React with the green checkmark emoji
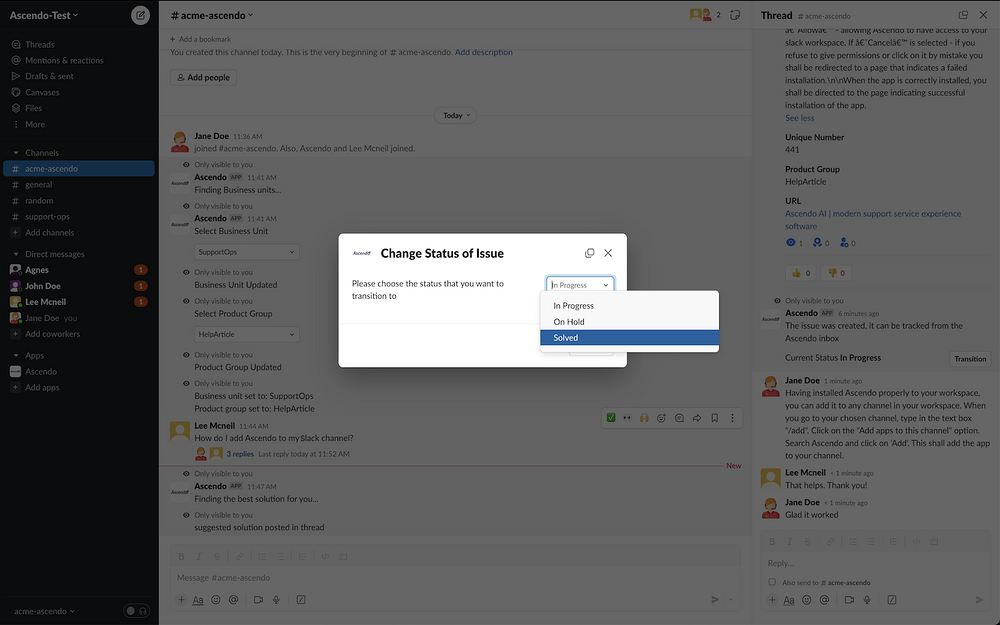1000x625 pixels. pyautogui.click(x=611, y=418)
